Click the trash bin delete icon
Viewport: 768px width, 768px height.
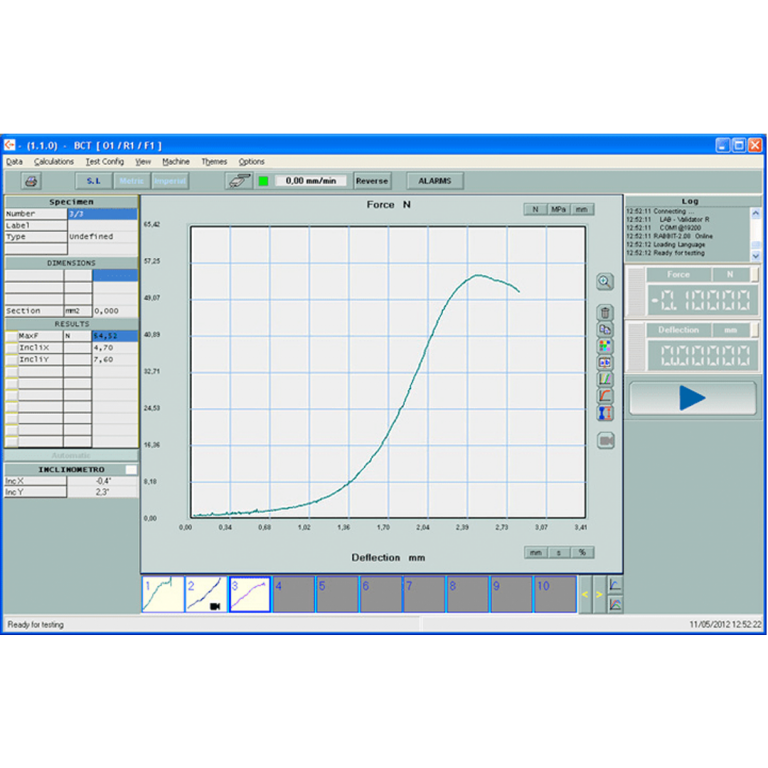click(605, 313)
